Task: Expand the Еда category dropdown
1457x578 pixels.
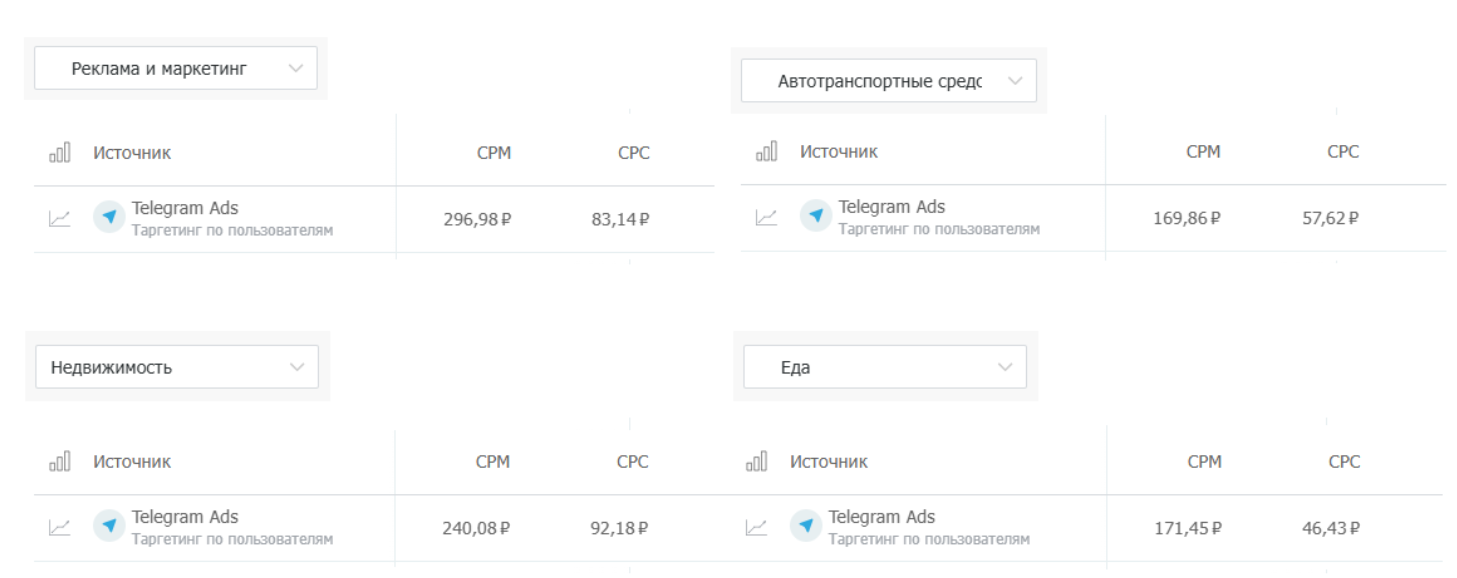Action: pyautogui.click(x=885, y=367)
